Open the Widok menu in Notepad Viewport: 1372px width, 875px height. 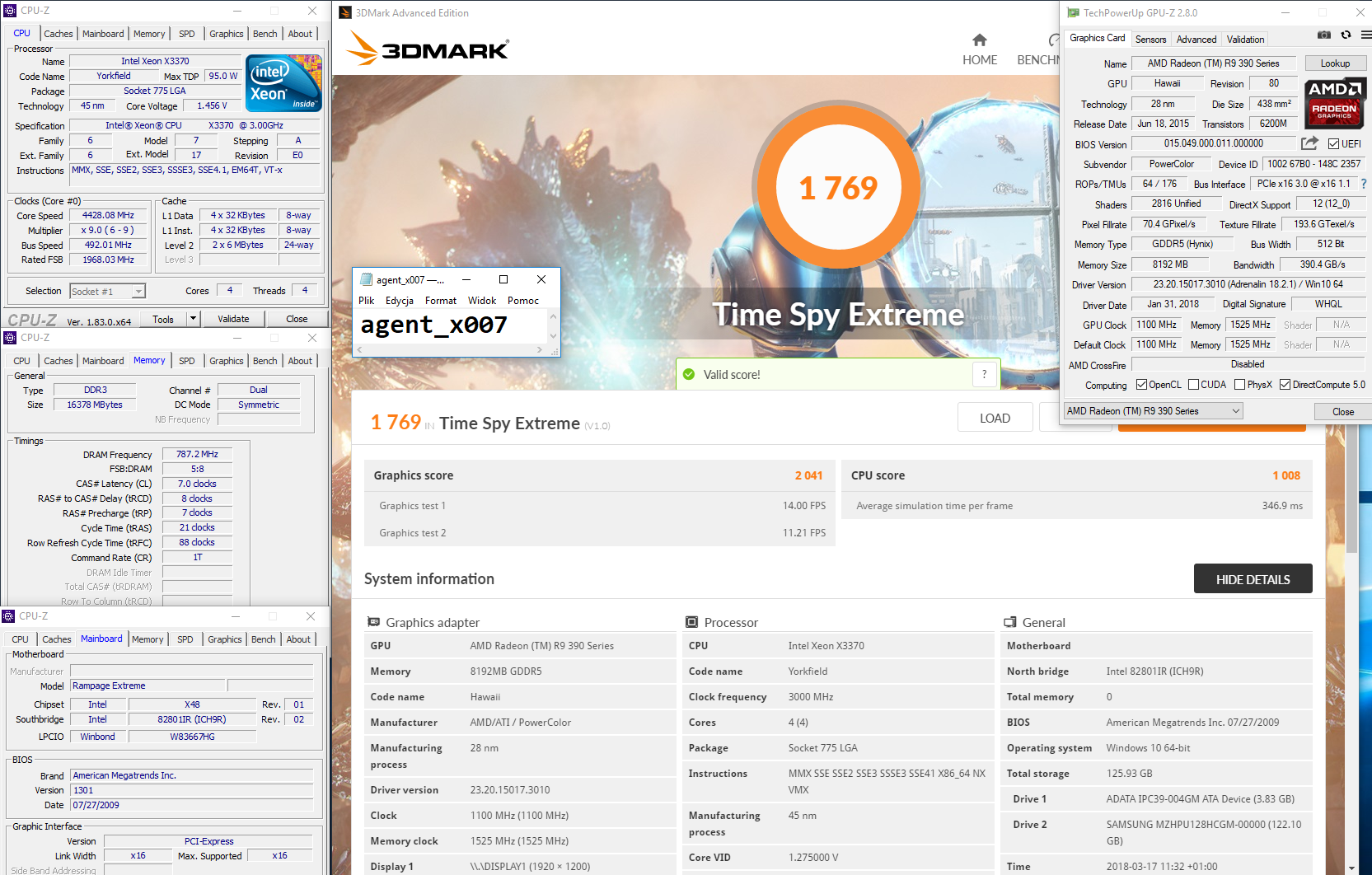pos(482,301)
